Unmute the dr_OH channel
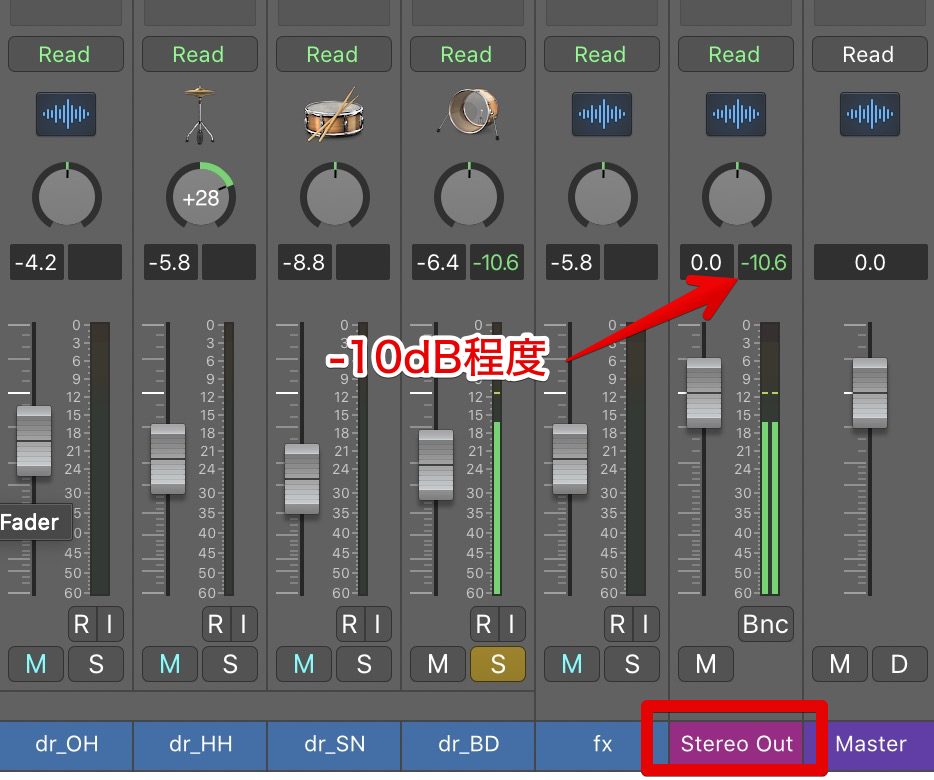The height and width of the screenshot is (780, 934). (x=36, y=664)
